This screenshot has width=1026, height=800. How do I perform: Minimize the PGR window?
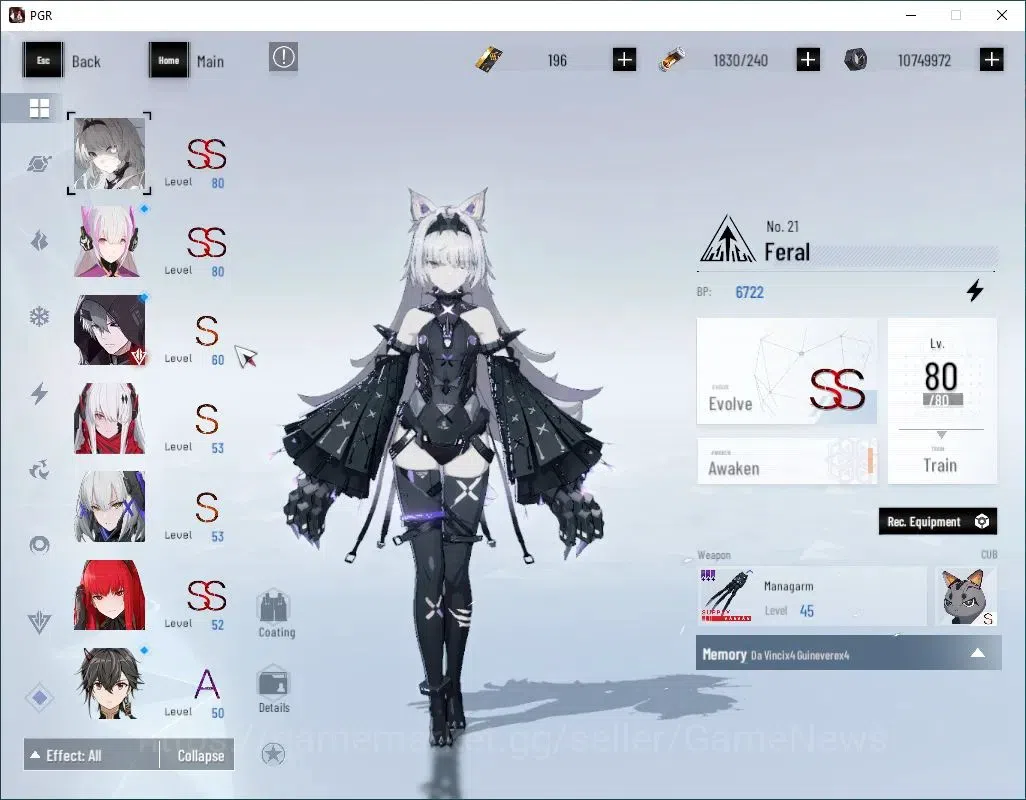911,15
